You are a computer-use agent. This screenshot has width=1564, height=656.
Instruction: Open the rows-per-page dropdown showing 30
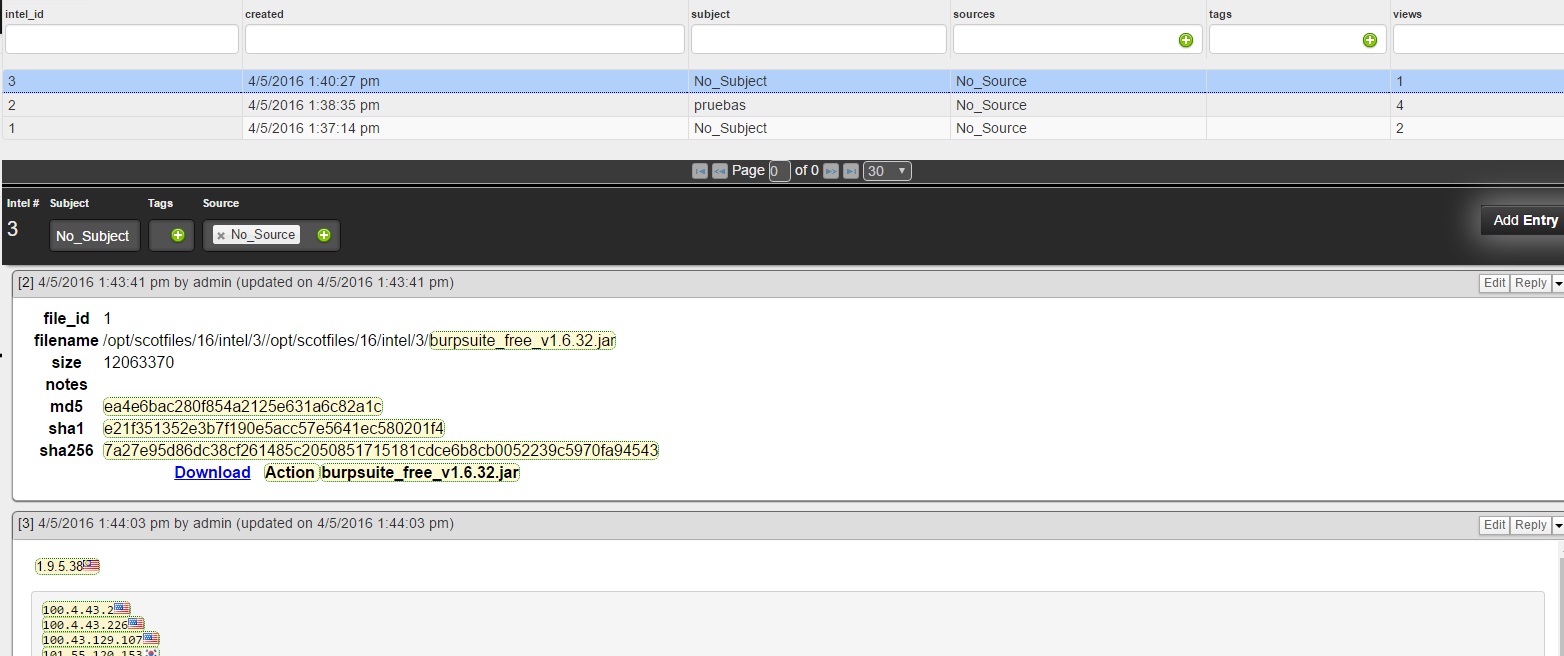887,171
